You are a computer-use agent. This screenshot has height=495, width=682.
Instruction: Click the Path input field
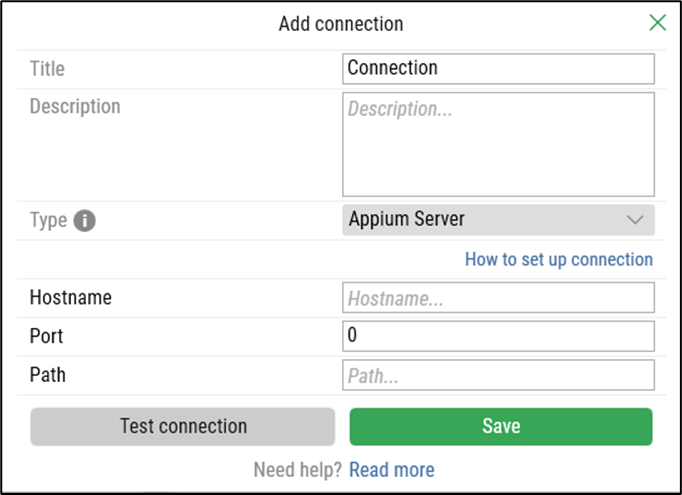497,375
